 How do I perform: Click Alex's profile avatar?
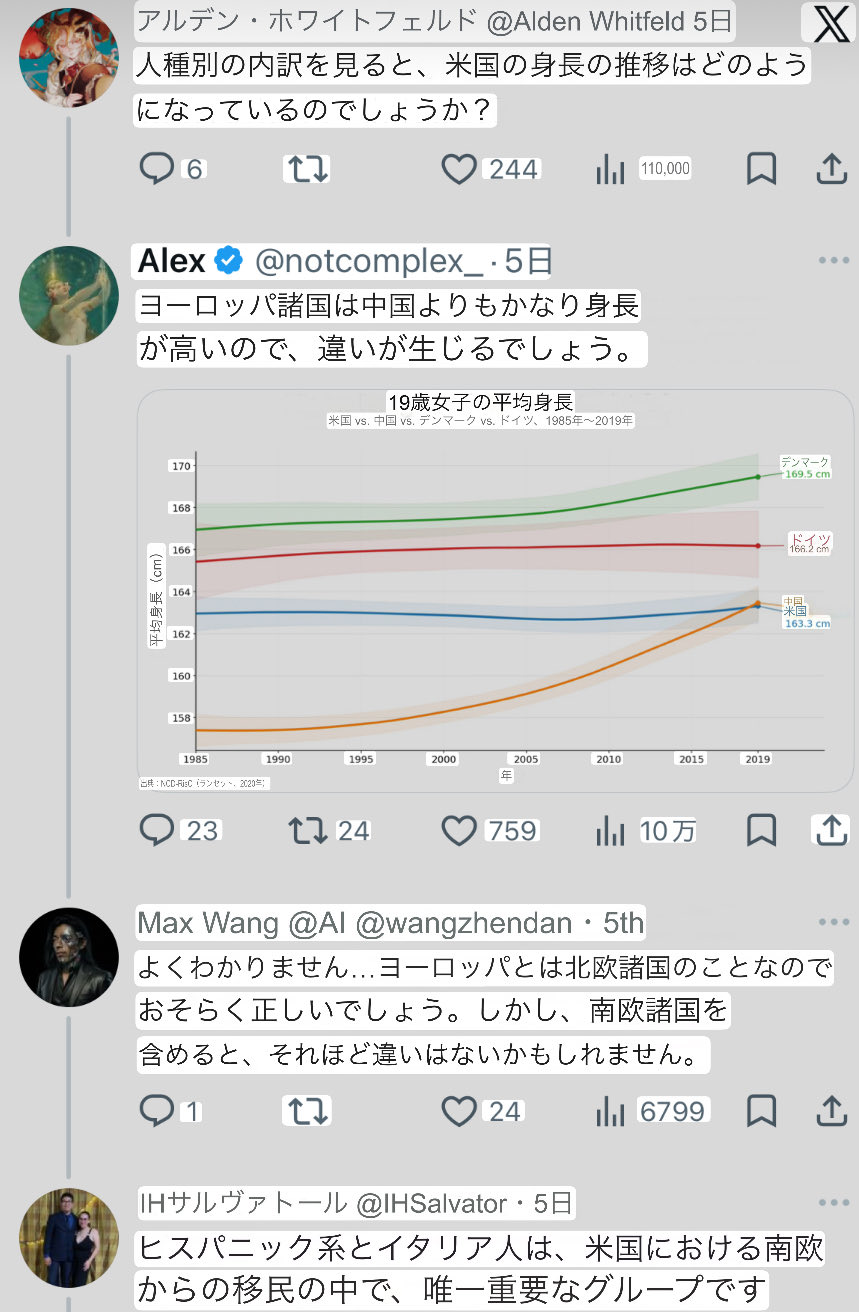[69, 295]
